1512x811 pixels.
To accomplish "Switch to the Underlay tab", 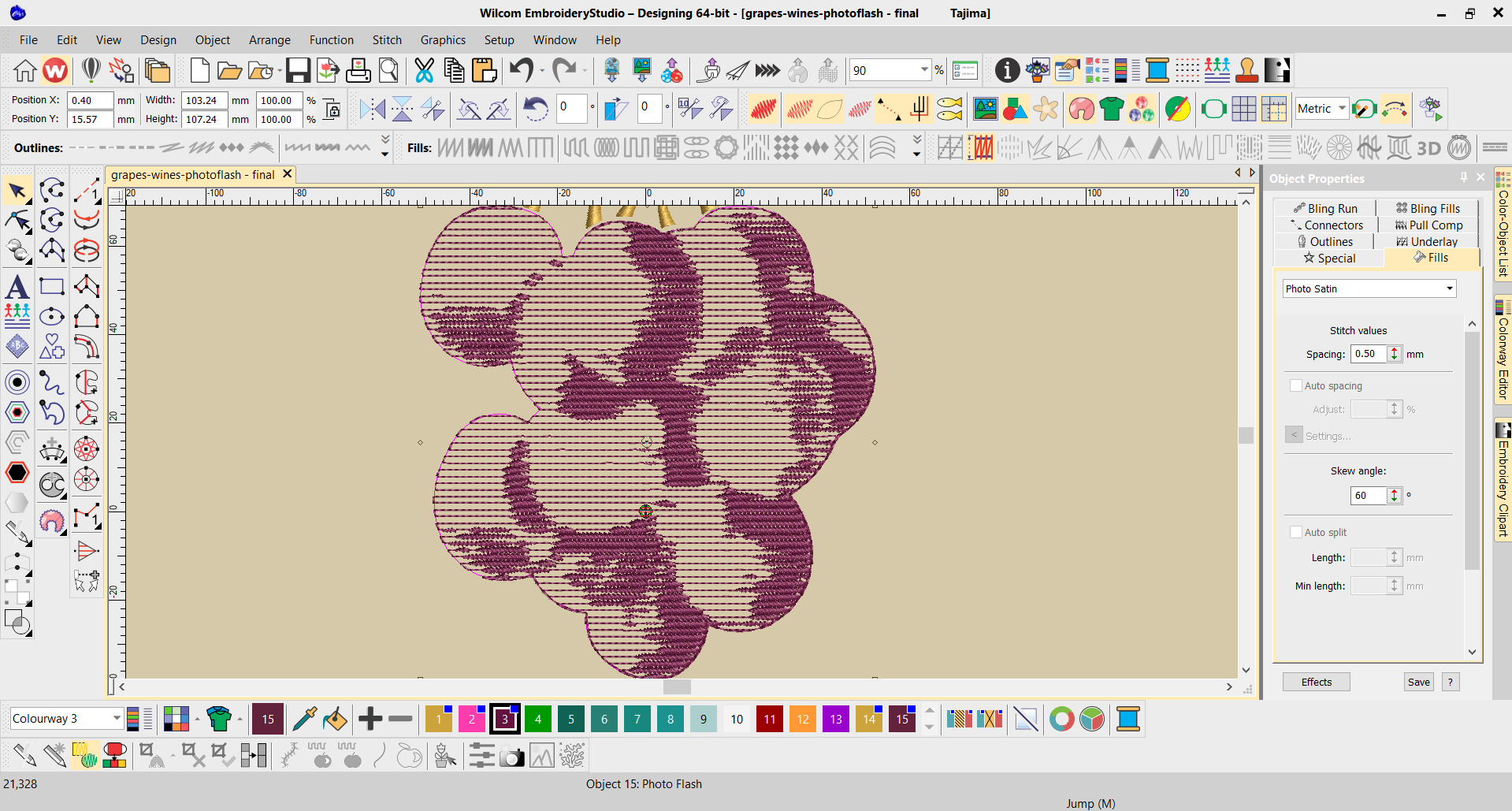I will click(1427, 241).
